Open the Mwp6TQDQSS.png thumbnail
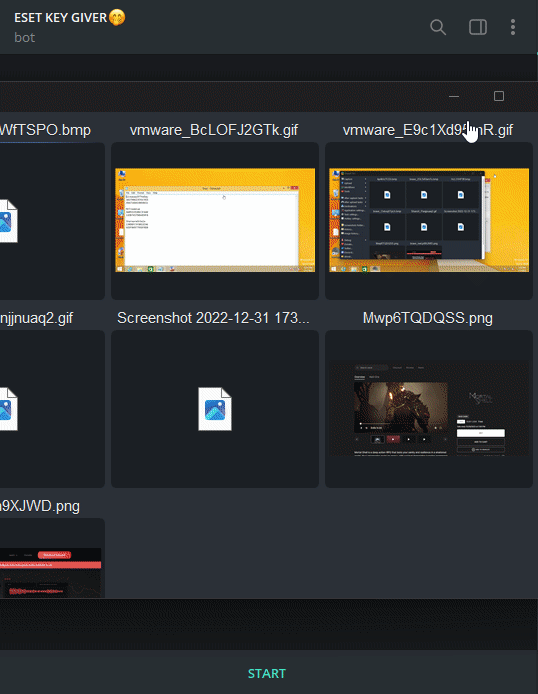Screen dimensions: 538x694 click(x=429, y=409)
